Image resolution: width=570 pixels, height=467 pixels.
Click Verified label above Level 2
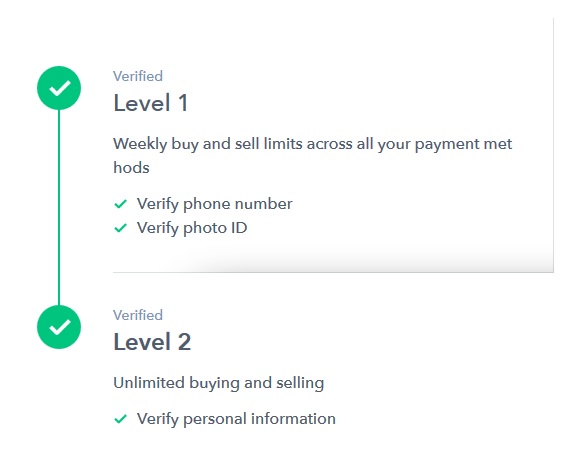click(138, 315)
